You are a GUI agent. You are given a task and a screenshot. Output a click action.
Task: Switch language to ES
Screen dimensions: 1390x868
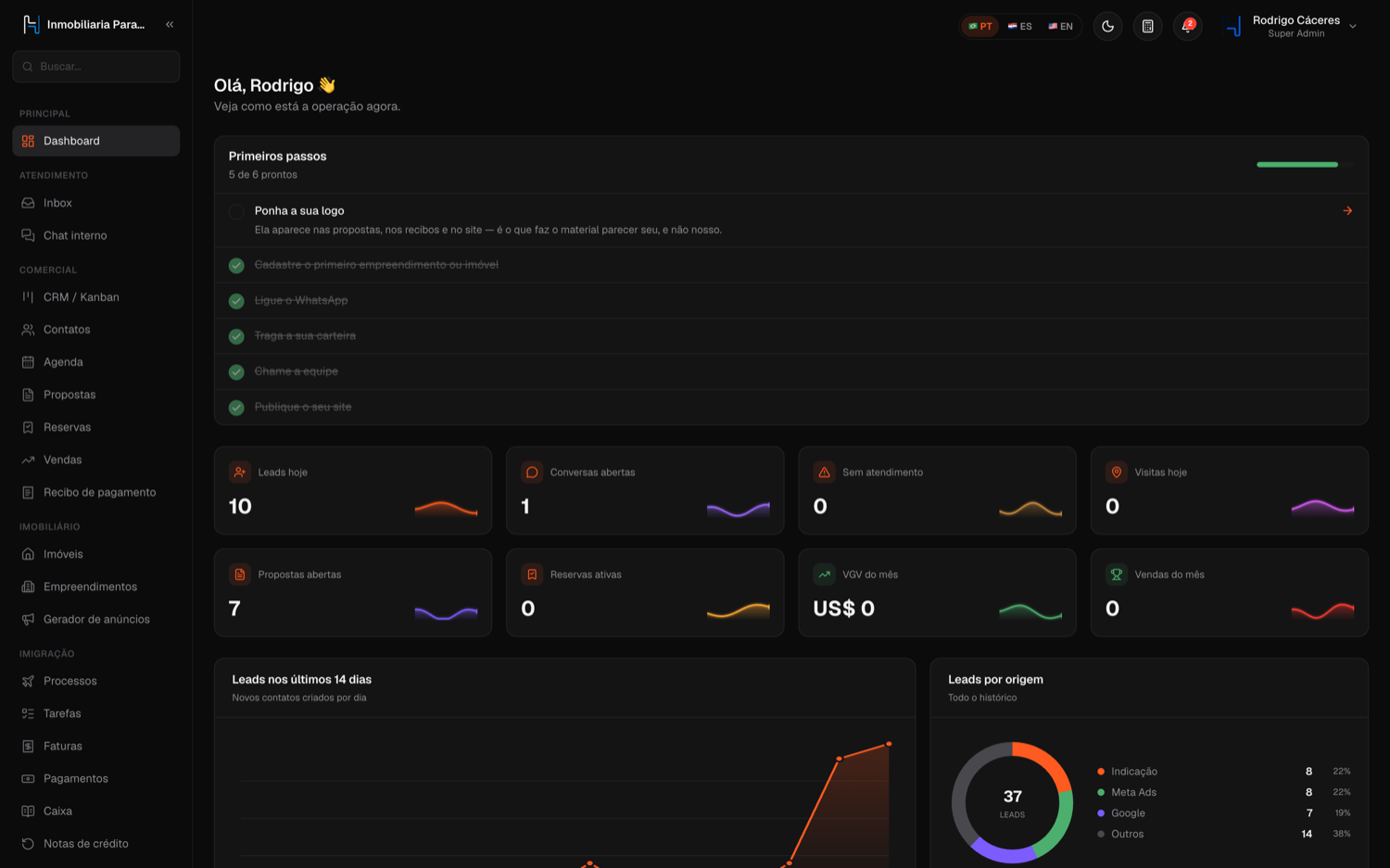(x=1019, y=26)
